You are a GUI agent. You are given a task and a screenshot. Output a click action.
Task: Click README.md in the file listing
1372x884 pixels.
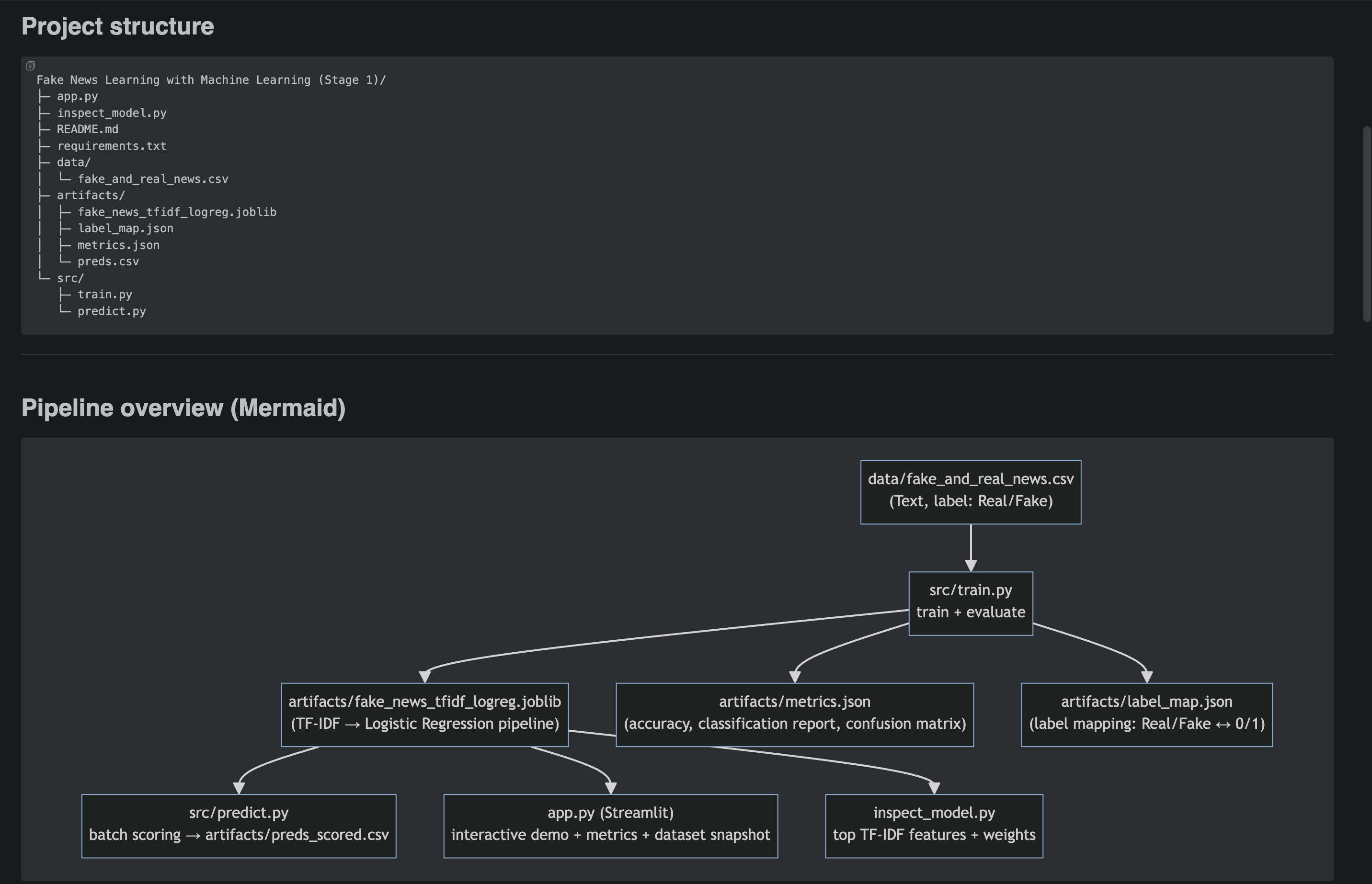[88, 129]
